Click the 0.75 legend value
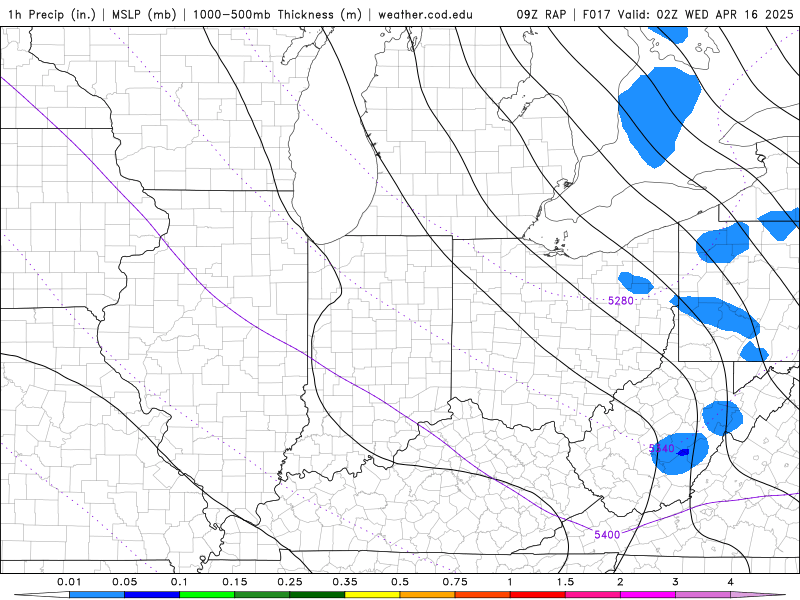 pyautogui.click(x=455, y=582)
